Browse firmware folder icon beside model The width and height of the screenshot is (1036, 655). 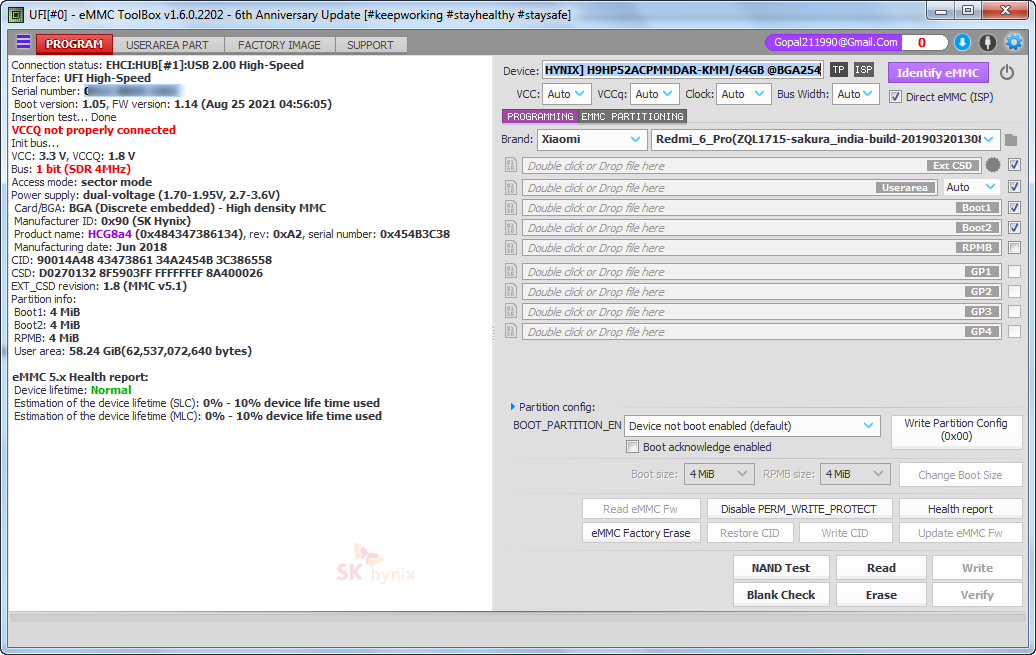point(1011,139)
